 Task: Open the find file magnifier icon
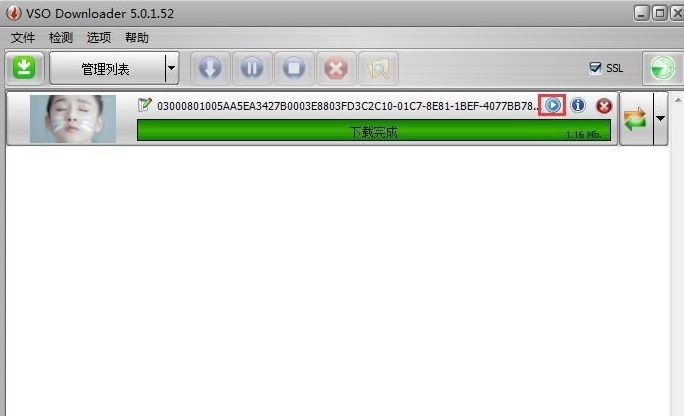coord(378,68)
